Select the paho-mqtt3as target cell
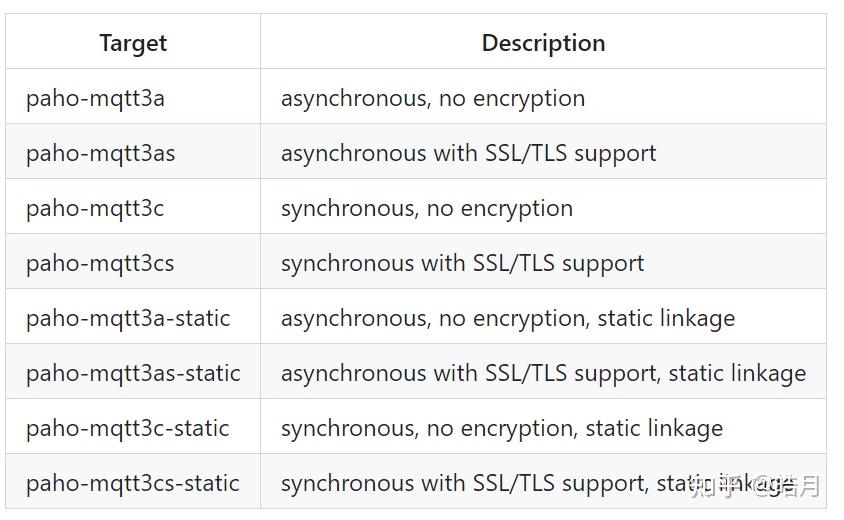Image resolution: width=844 pixels, height=520 pixels. click(101, 153)
